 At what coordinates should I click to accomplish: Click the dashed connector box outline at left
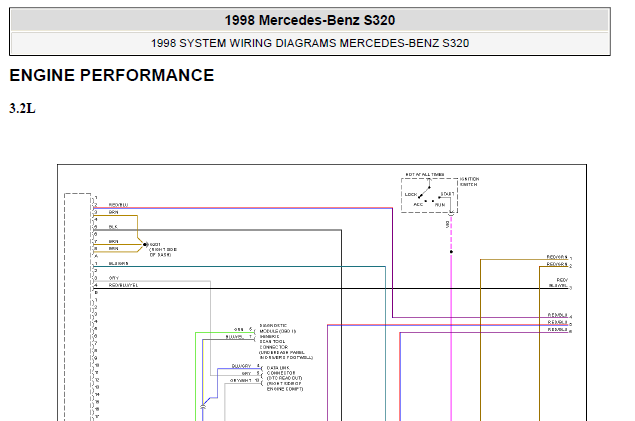pos(77,307)
